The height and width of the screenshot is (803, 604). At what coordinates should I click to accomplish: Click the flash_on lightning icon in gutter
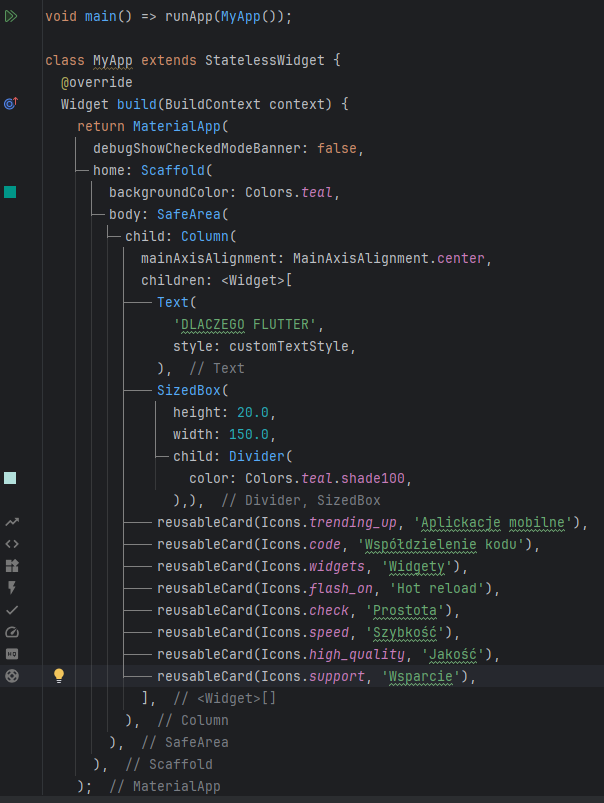point(11,588)
